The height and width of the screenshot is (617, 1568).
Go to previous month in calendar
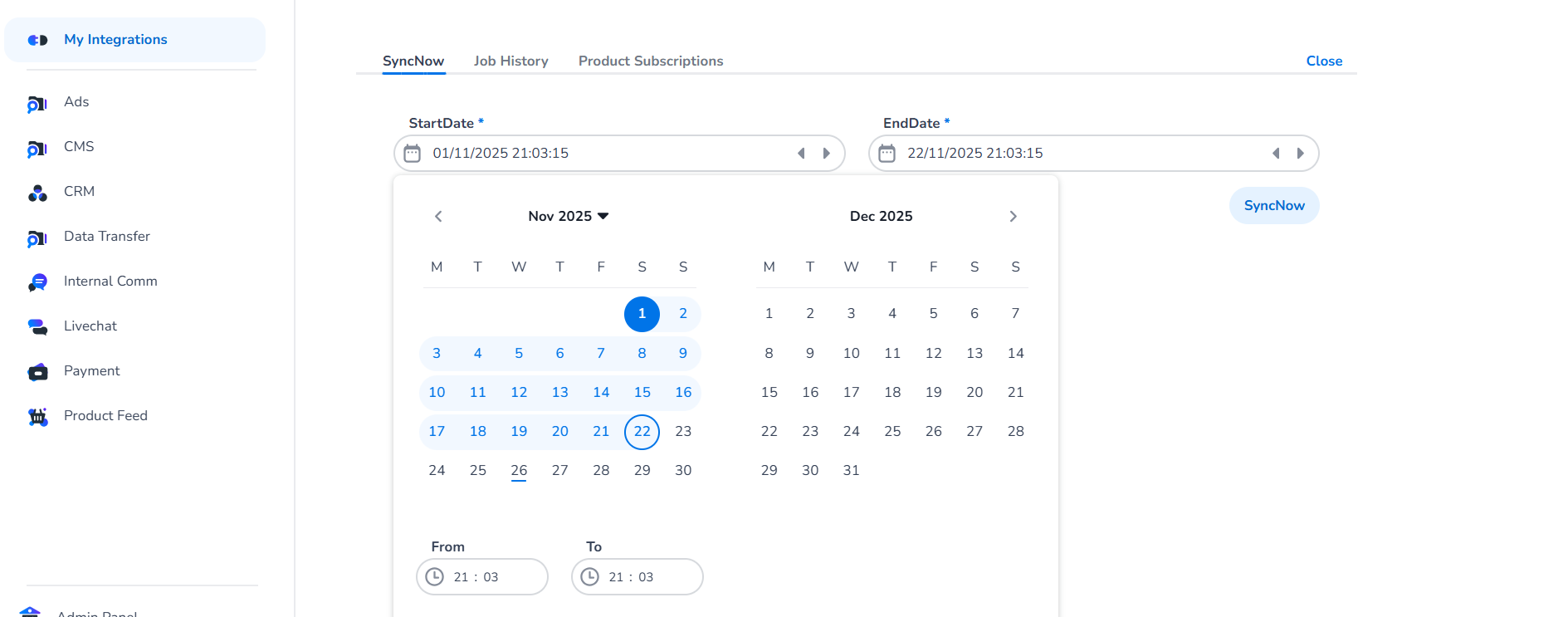pyautogui.click(x=438, y=217)
